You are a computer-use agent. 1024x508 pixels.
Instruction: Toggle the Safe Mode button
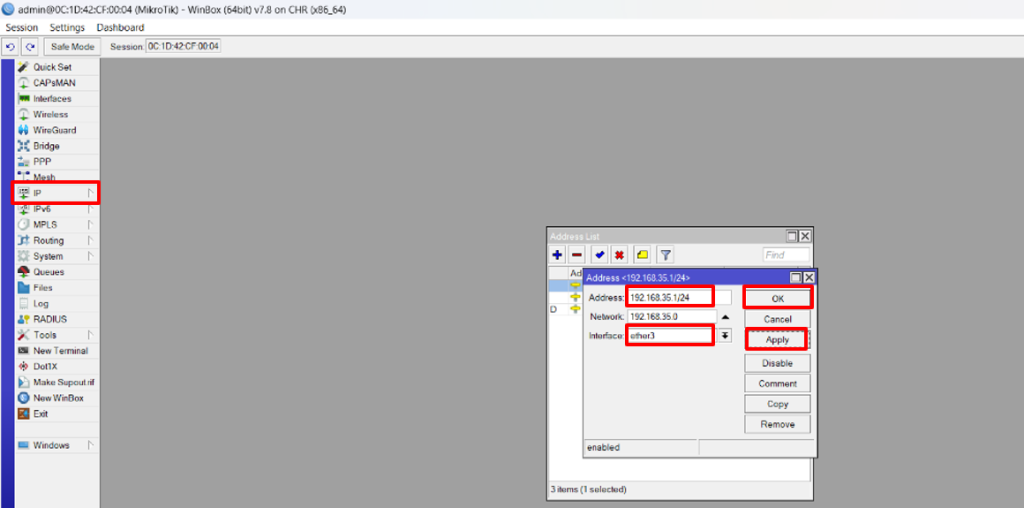click(72, 46)
